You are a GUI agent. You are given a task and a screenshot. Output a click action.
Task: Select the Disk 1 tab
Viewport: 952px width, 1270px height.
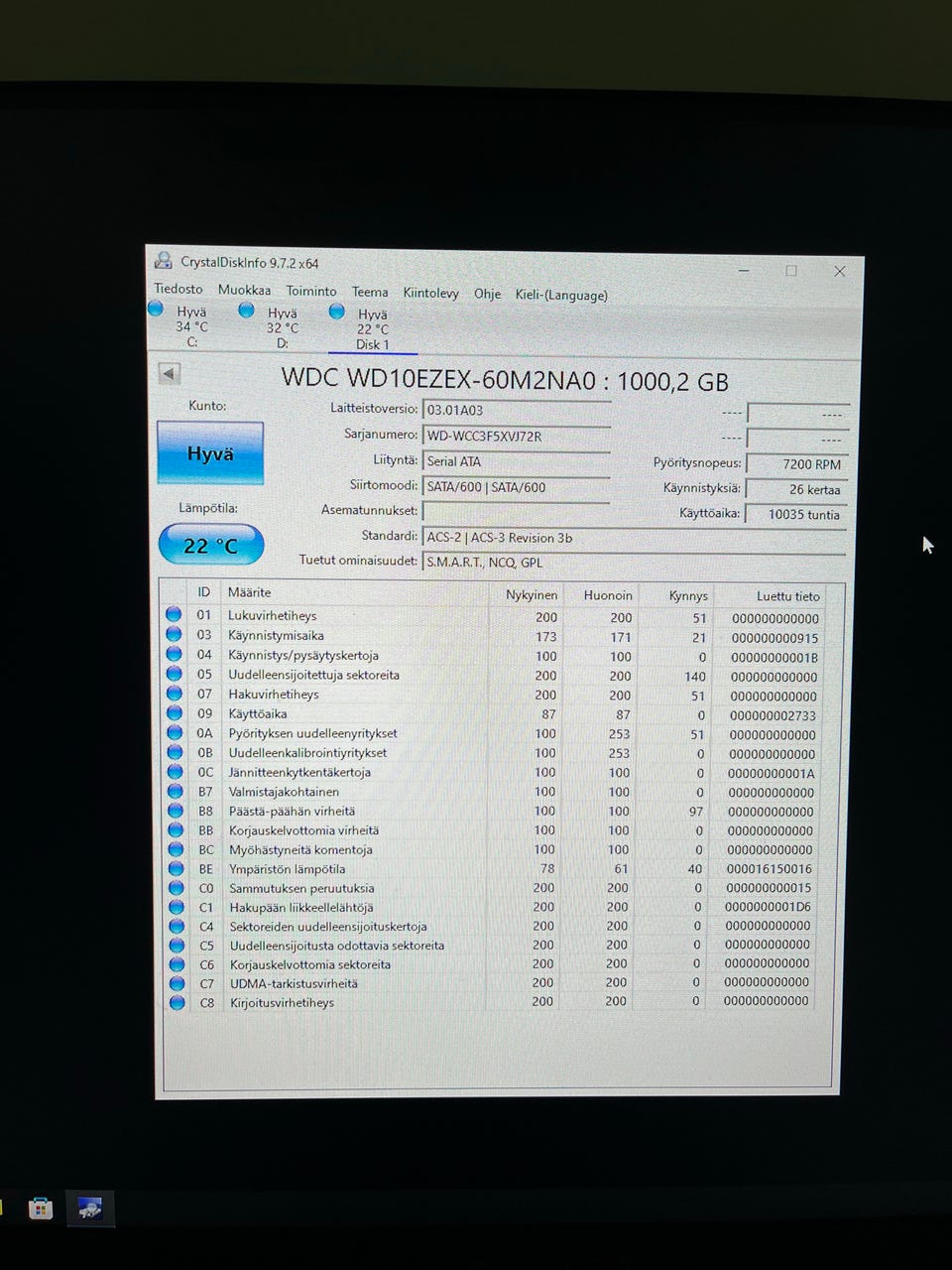[x=372, y=328]
